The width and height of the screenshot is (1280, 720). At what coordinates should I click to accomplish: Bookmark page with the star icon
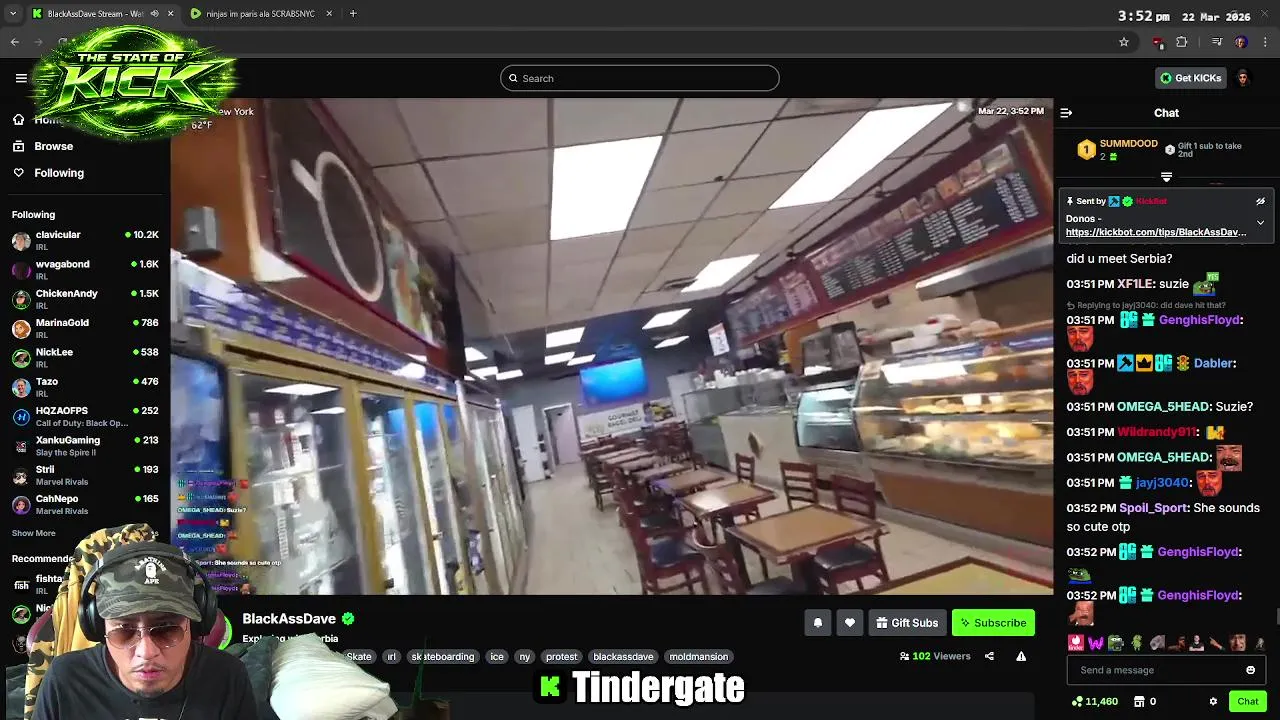[x=1124, y=42]
